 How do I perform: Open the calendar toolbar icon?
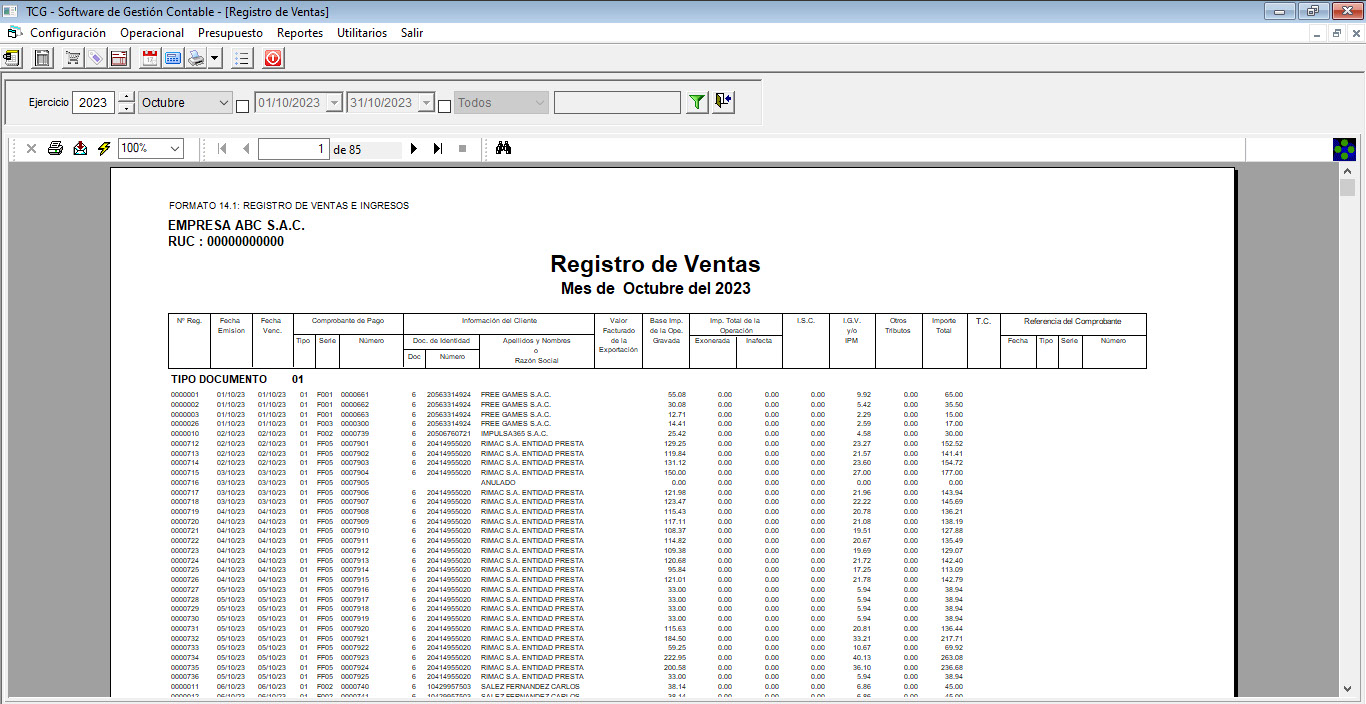(150, 58)
